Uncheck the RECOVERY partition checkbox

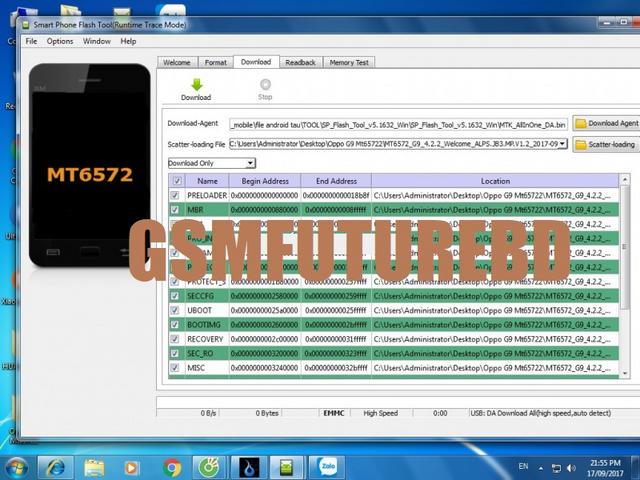point(175,339)
